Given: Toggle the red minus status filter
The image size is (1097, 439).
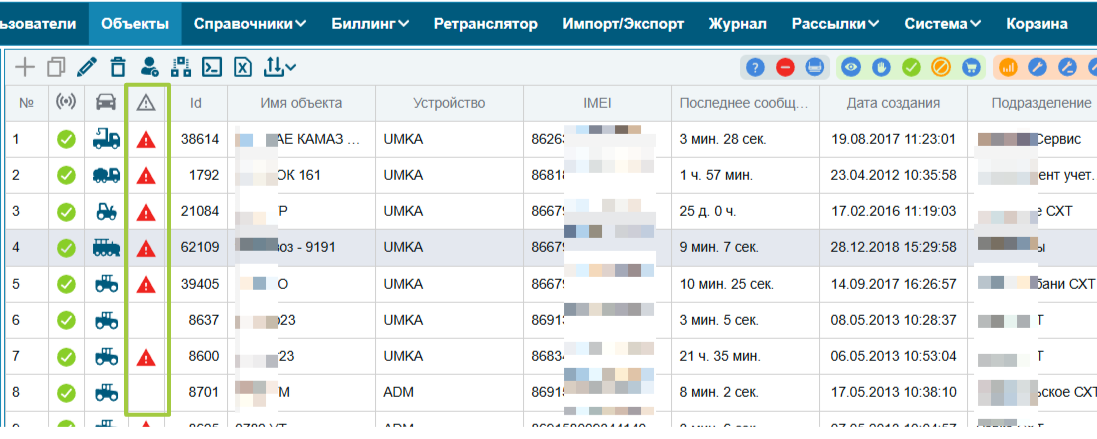Looking at the screenshot, I should point(785,67).
